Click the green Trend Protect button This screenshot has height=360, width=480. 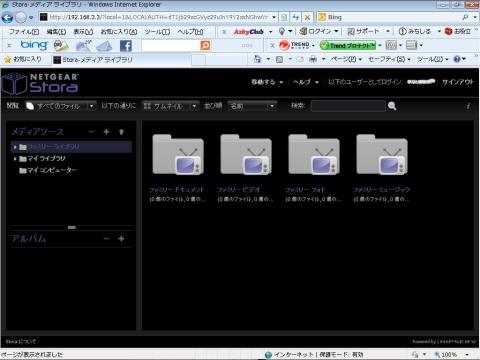coord(348,45)
